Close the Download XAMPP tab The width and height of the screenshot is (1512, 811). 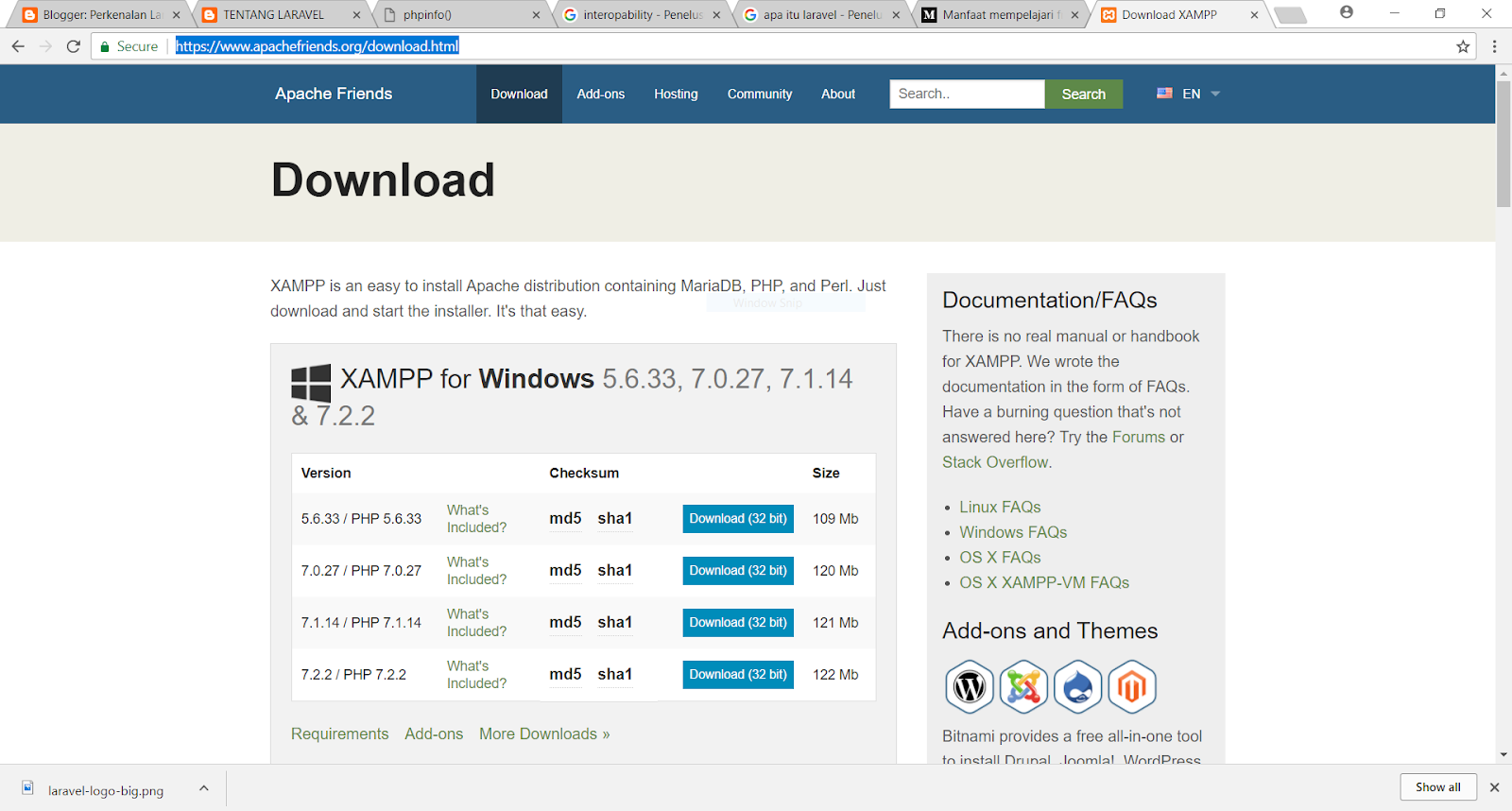pyautogui.click(x=1254, y=15)
